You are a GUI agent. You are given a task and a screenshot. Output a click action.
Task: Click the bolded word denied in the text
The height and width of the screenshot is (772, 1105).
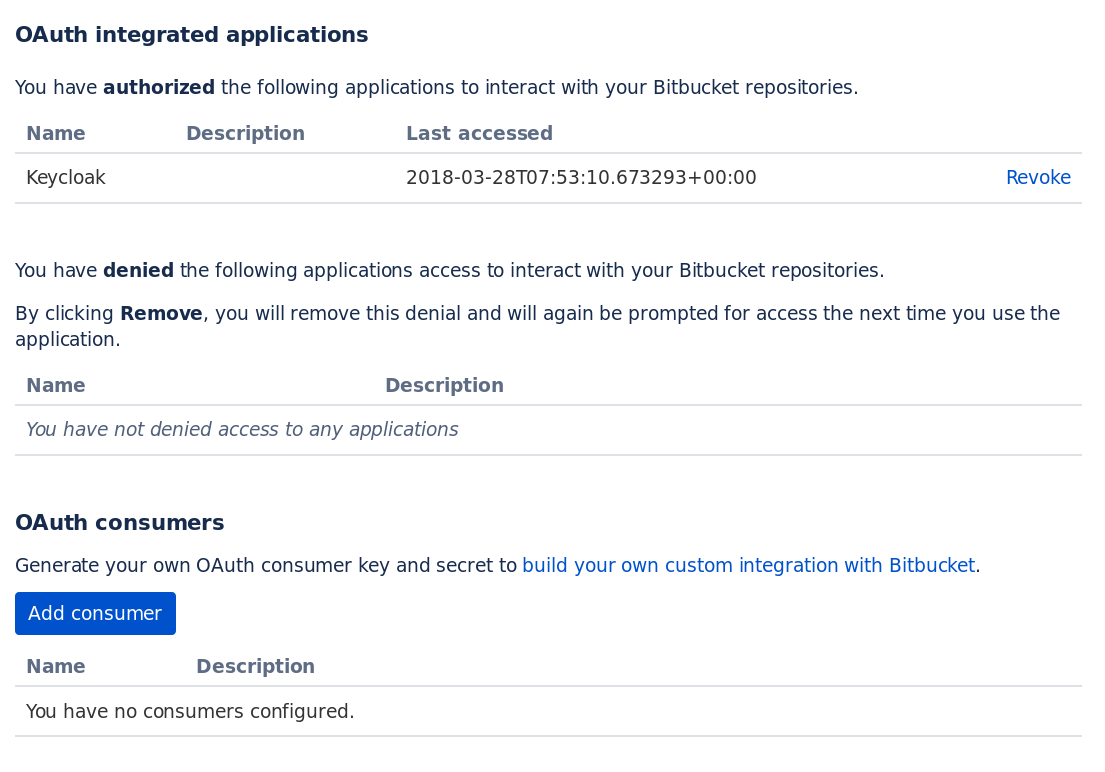click(137, 270)
